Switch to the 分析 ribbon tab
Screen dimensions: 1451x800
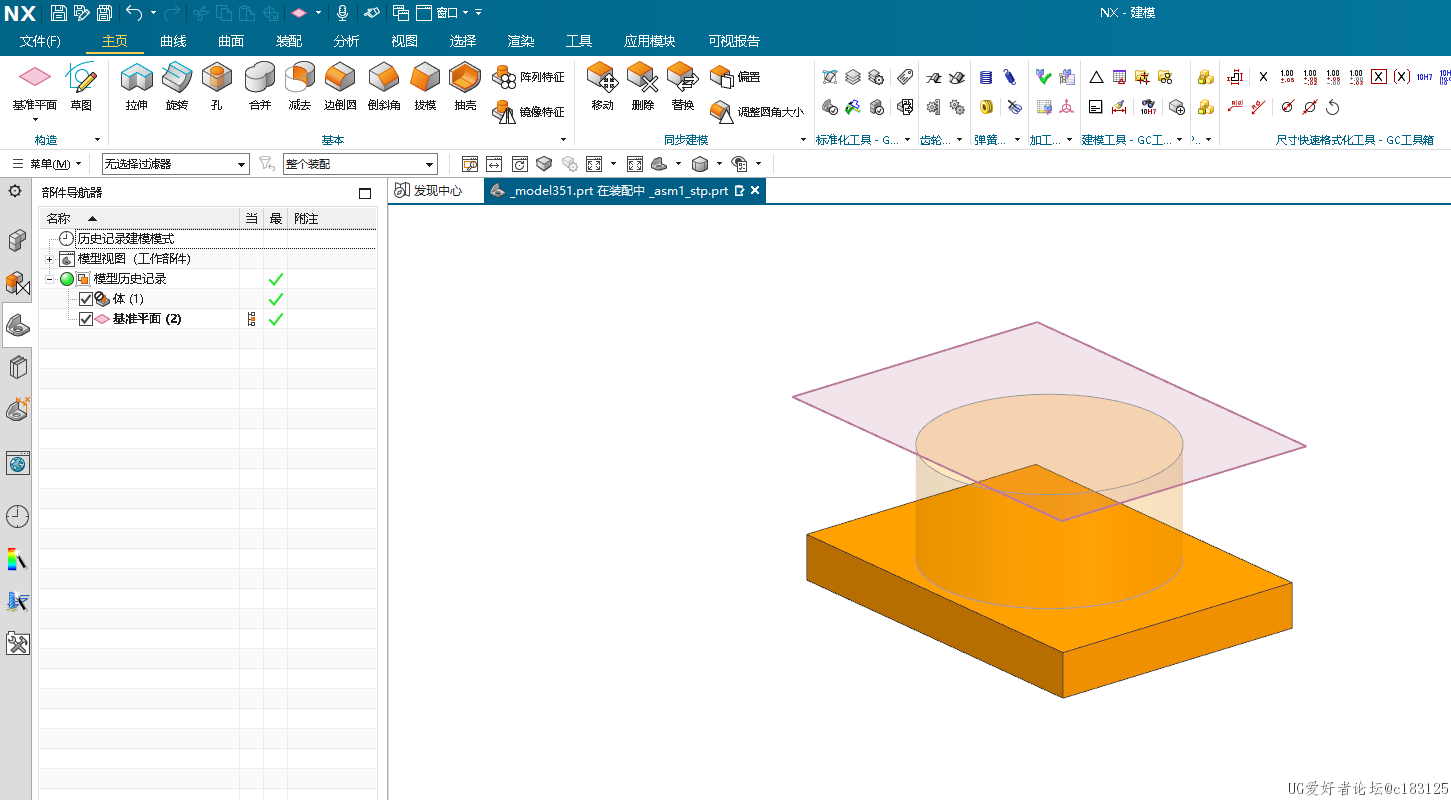[347, 41]
